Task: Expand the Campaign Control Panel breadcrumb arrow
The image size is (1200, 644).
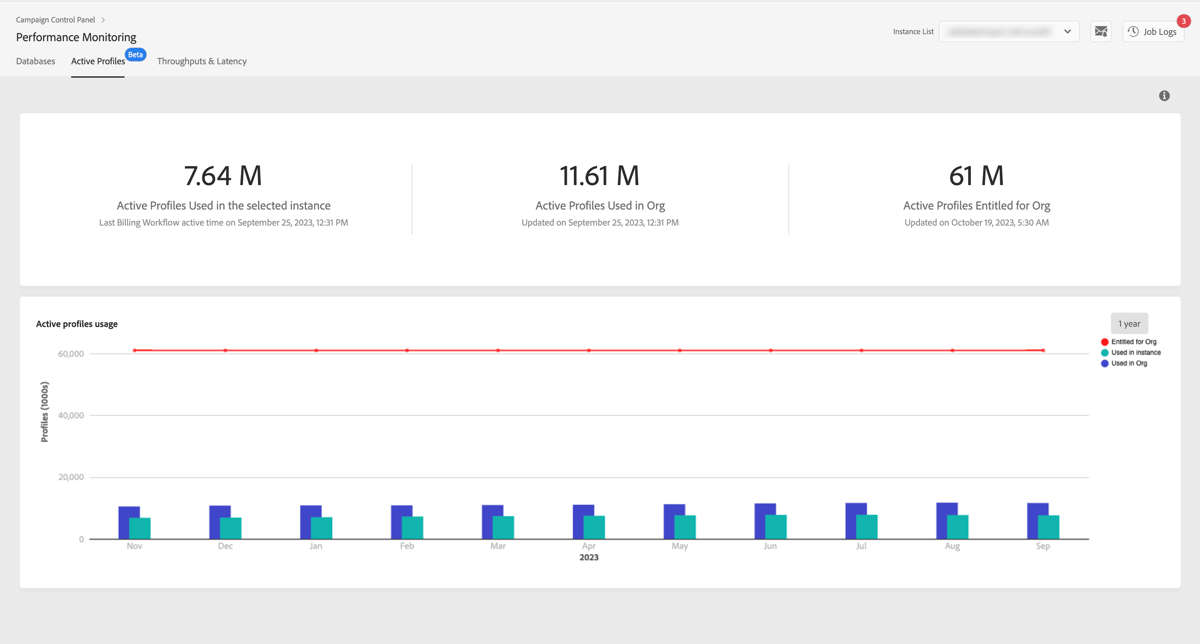Action: point(102,18)
